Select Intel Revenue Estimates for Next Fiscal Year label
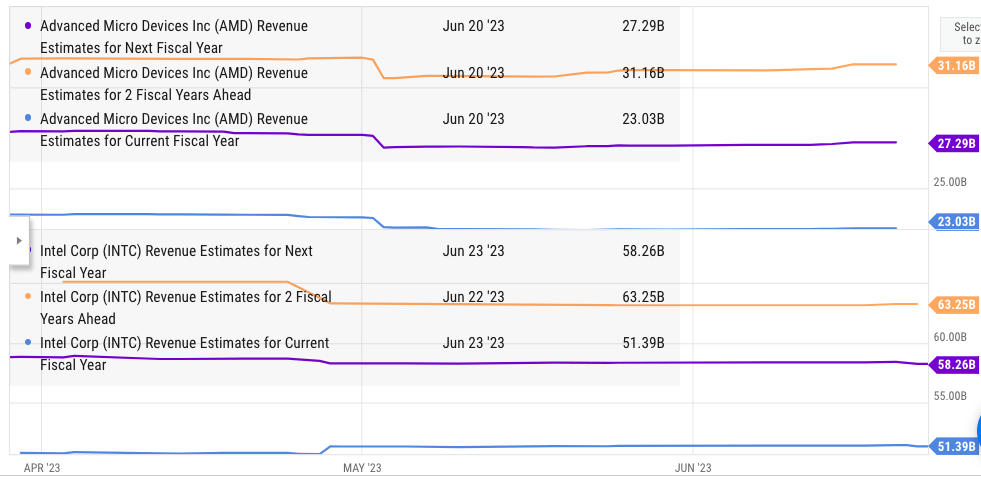Viewport: 981px width, 482px height. click(x=176, y=262)
